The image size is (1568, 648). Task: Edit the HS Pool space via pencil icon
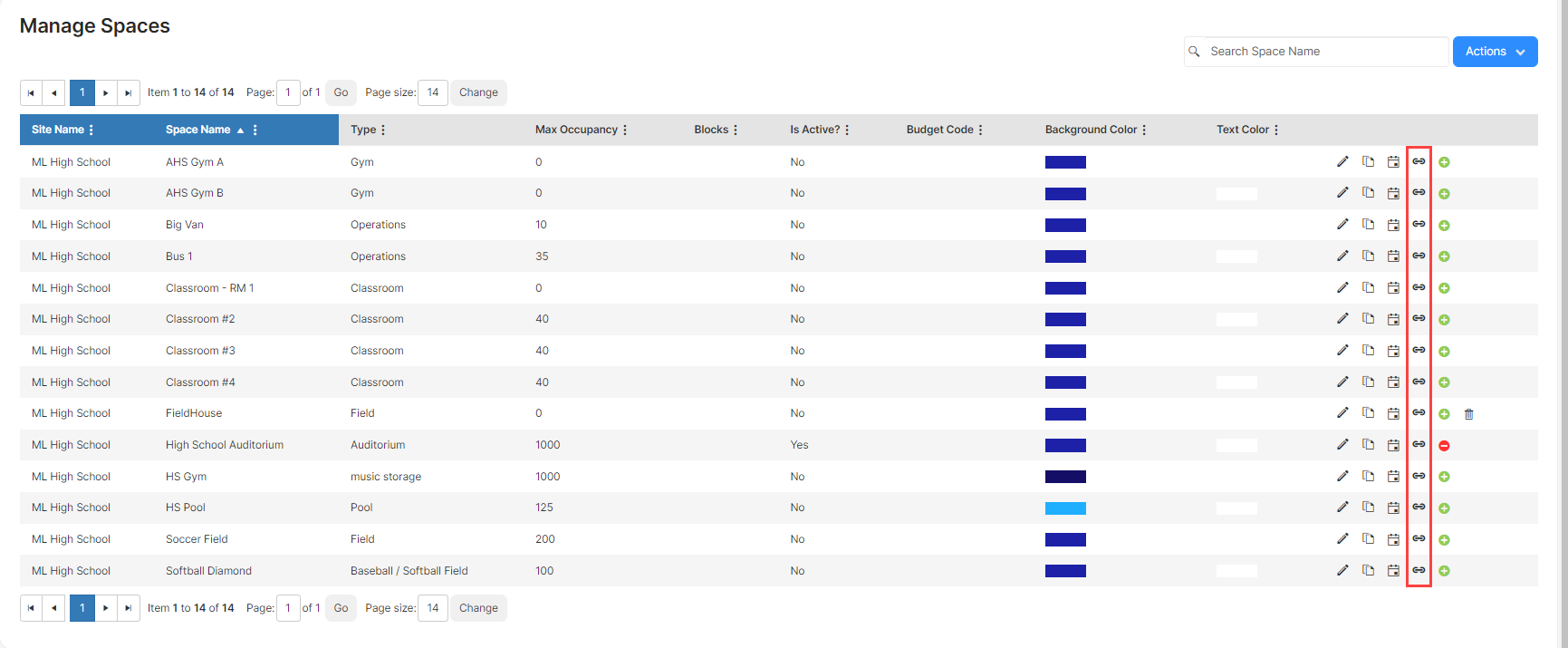(x=1342, y=507)
